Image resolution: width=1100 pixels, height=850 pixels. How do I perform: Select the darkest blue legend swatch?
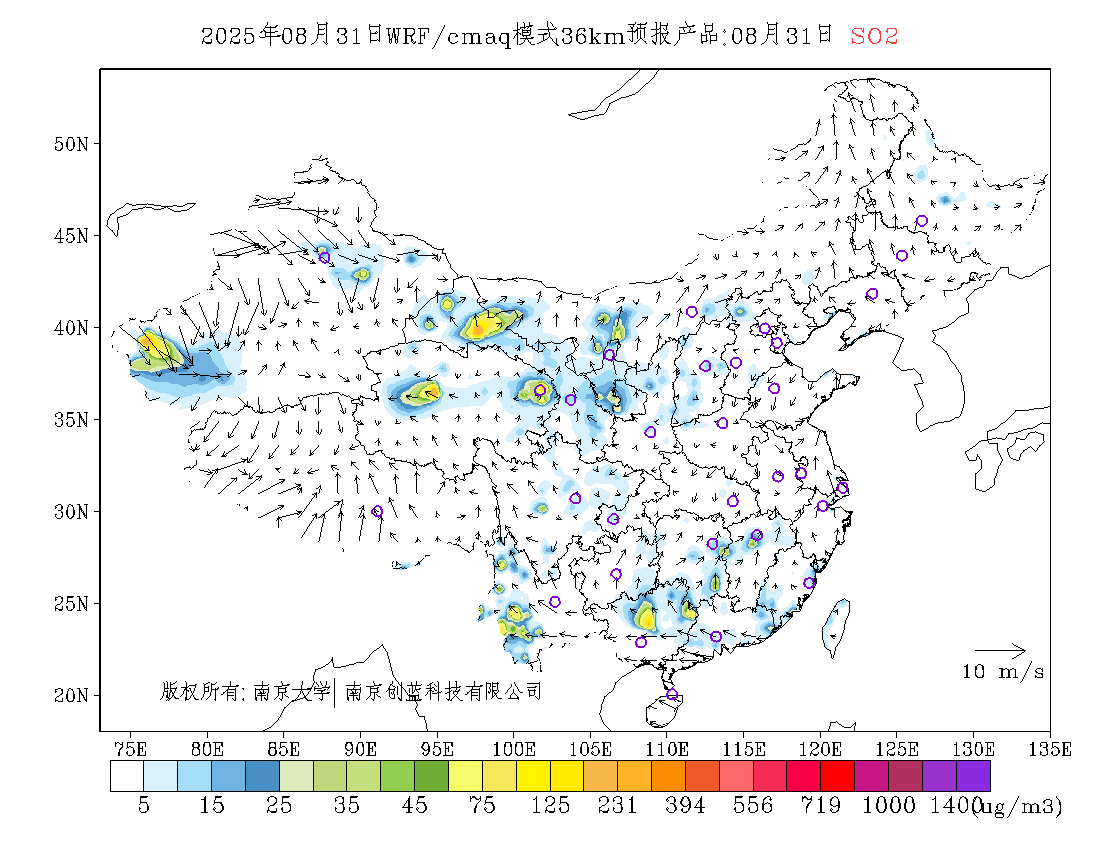click(262, 776)
